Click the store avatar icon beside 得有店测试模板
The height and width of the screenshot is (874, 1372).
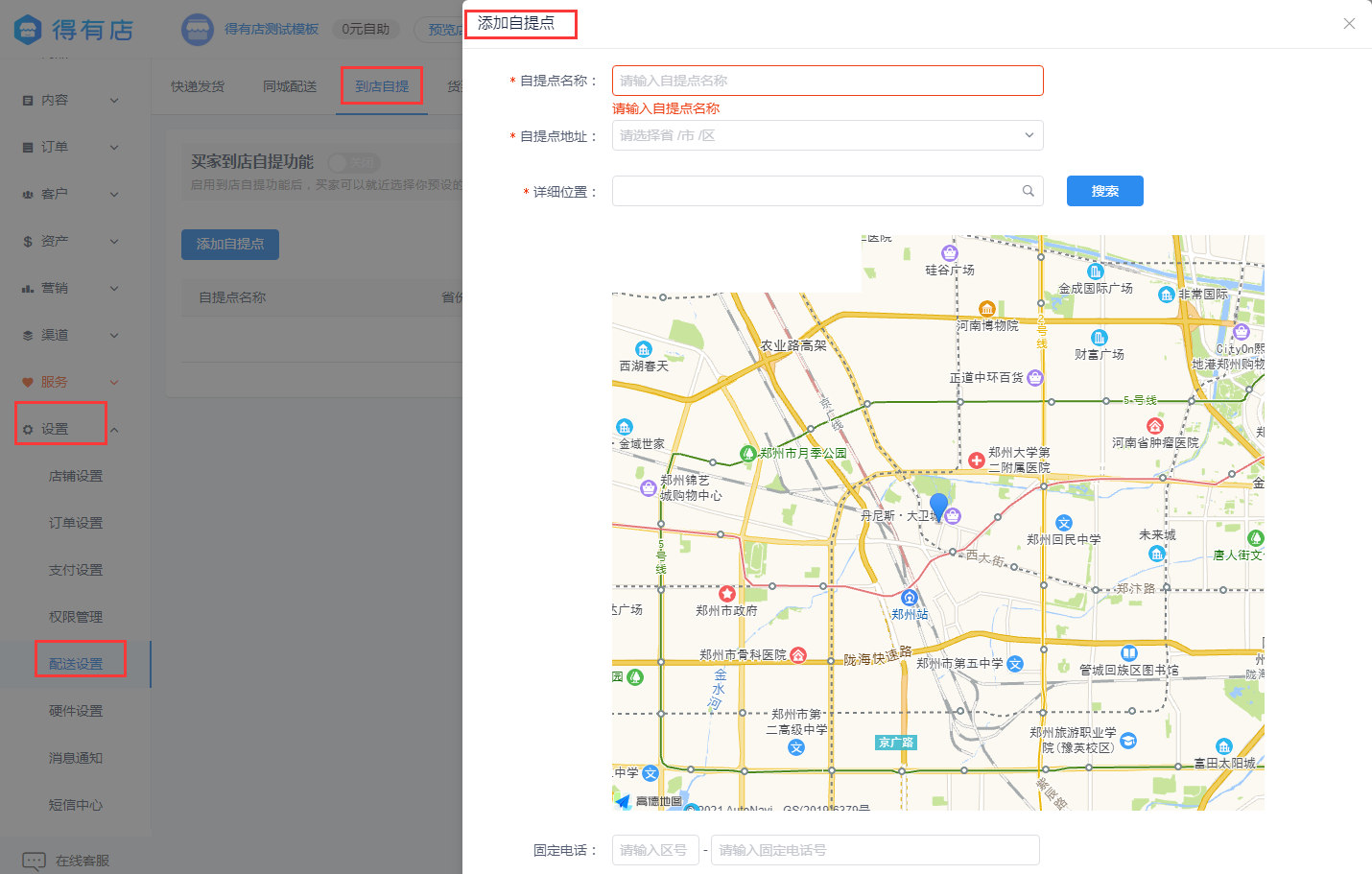click(198, 30)
